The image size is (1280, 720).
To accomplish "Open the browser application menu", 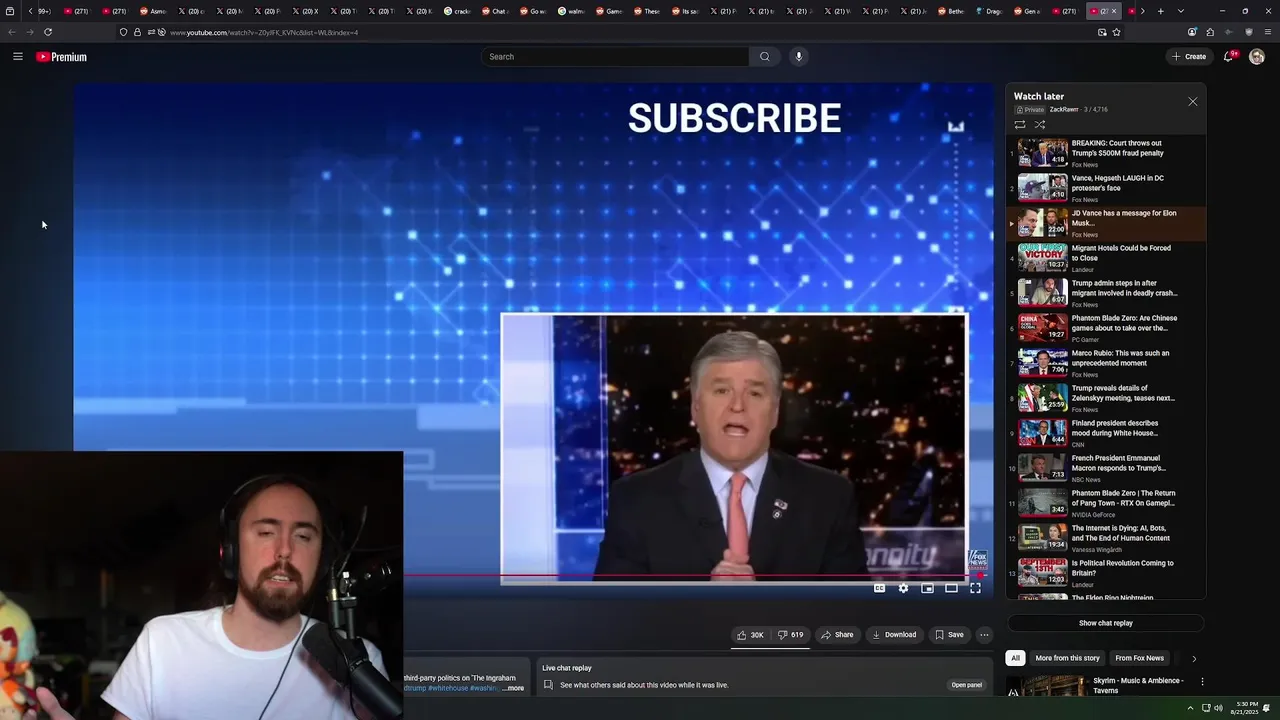I will [x=1266, y=32].
